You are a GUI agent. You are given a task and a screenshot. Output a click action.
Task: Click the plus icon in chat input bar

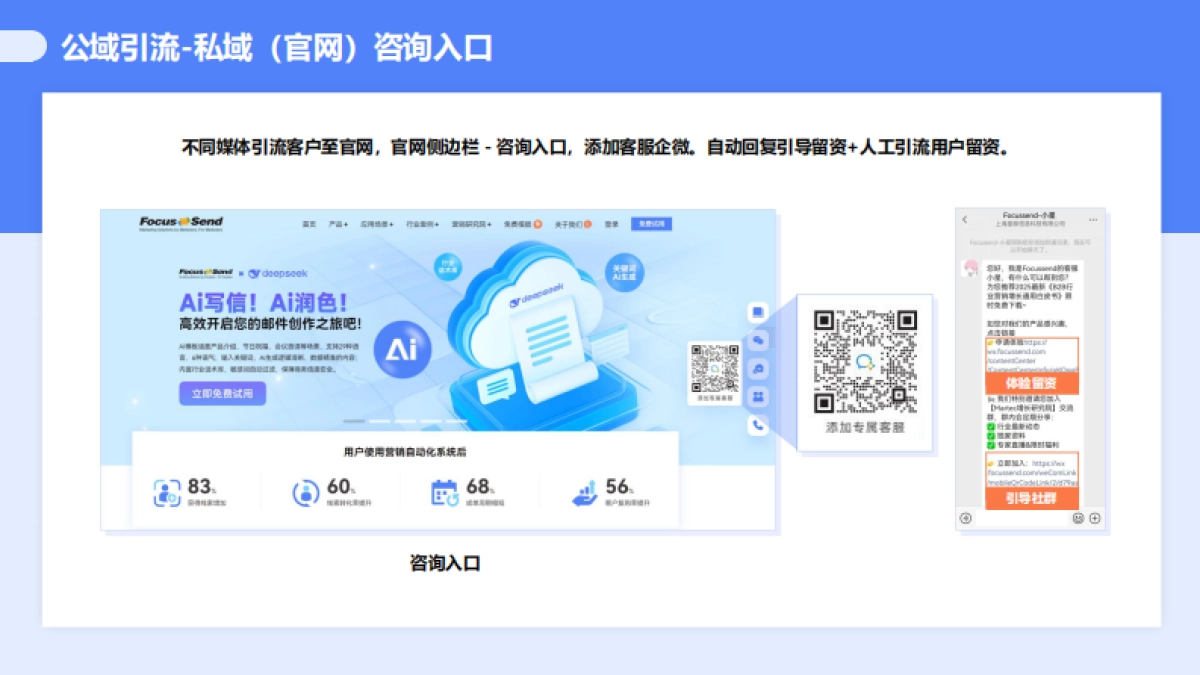pyautogui.click(x=1093, y=518)
